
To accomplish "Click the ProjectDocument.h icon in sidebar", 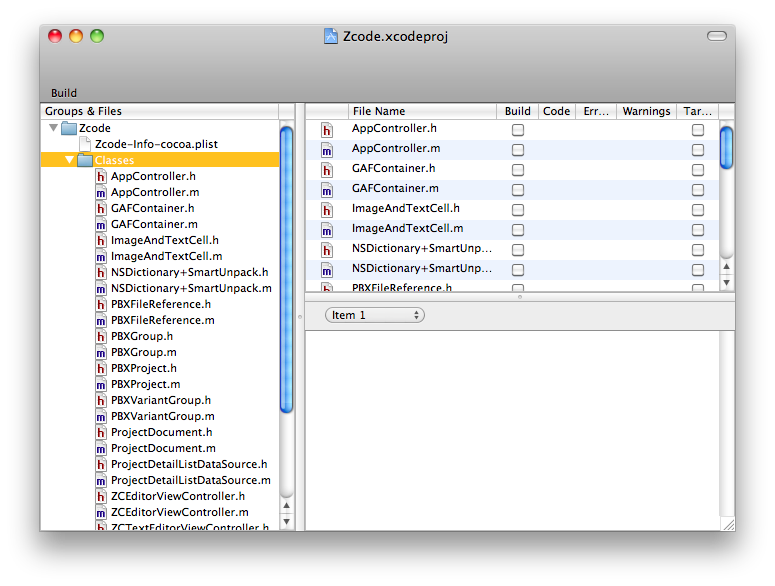I will tap(101, 432).
